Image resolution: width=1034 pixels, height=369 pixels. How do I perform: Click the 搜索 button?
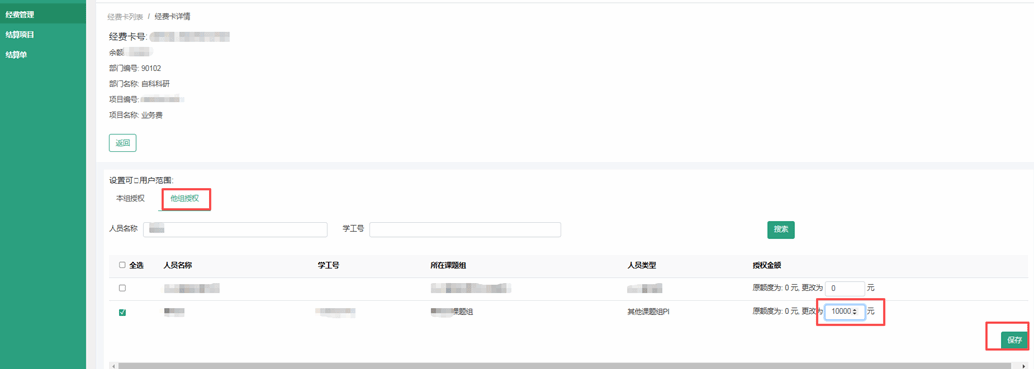[x=781, y=229]
